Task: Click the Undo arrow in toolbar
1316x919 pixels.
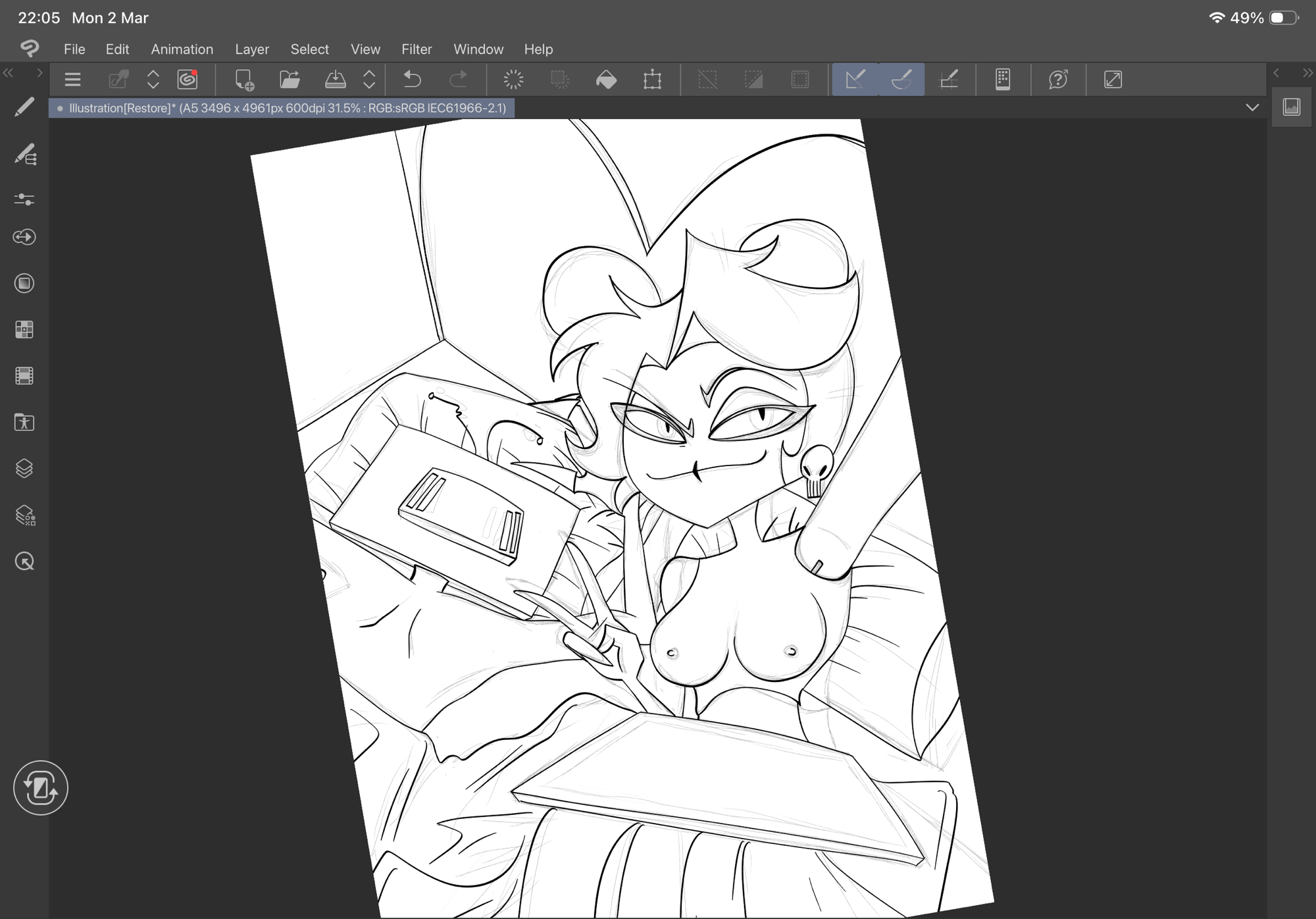Action: click(x=413, y=80)
